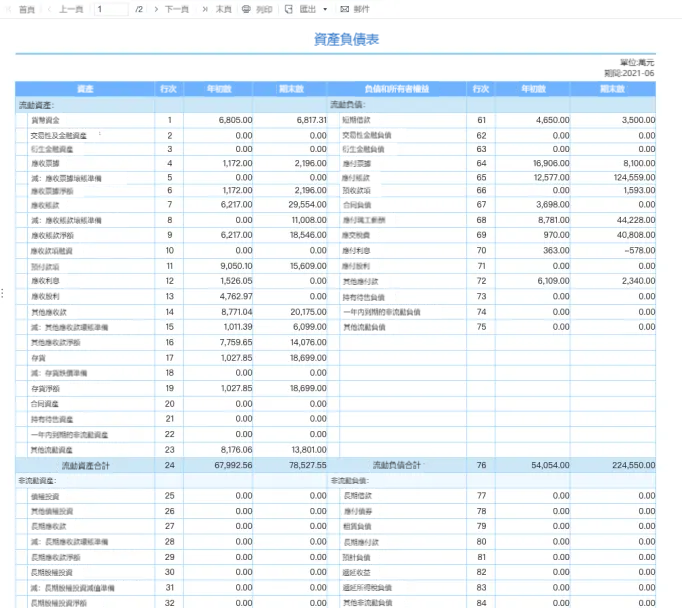Go to previous page arrow
The width and height of the screenshot is (682, 608).
tap(49, 9)
